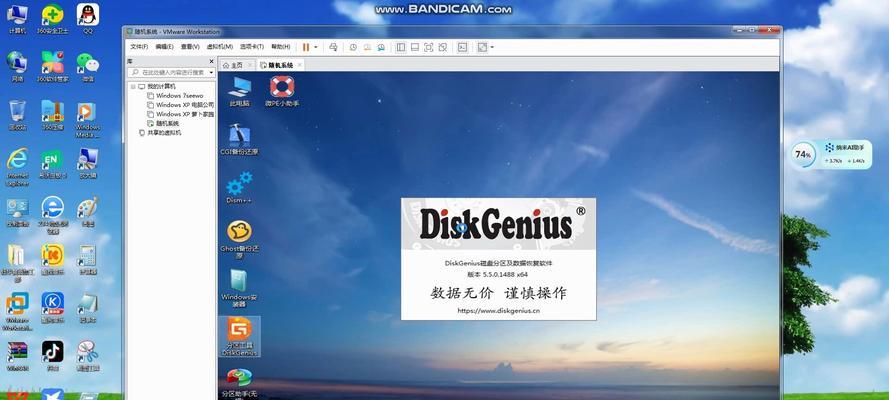Select the Windows 7seewo virtual machine
889x400 pixels.
click(x=180, y=96)
